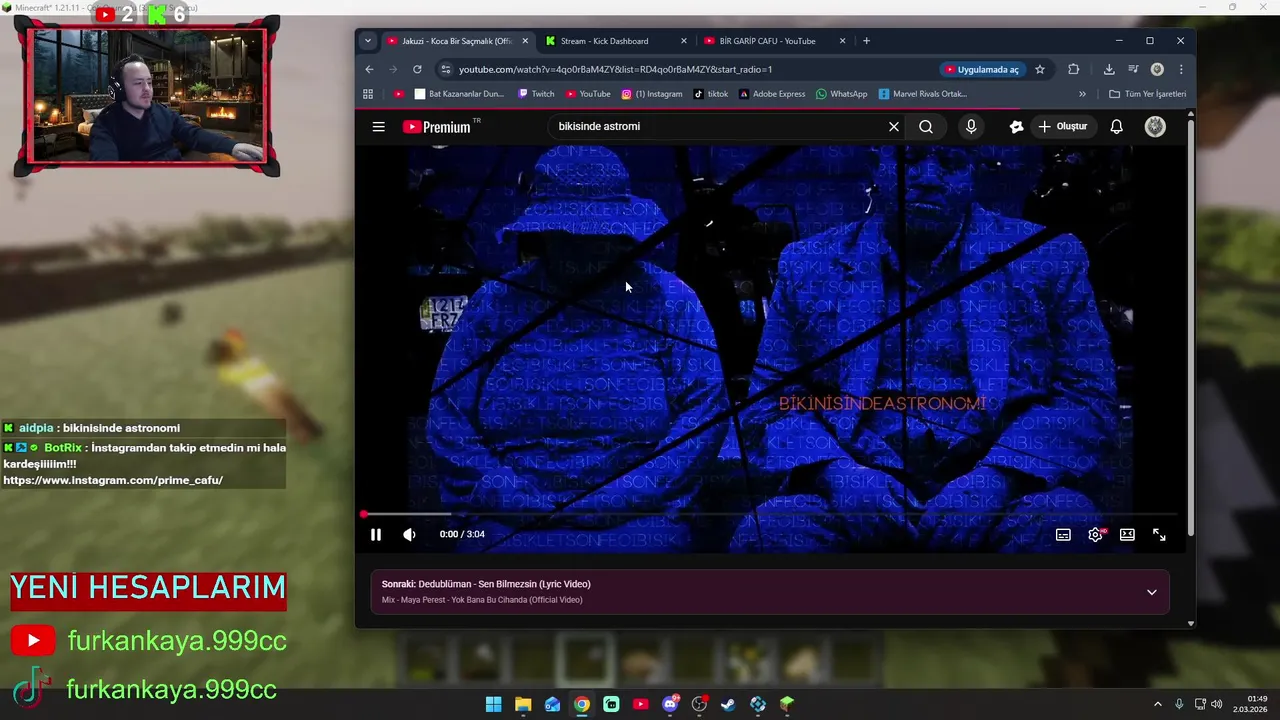The height and width of the screenshot is (720, 1280).
Task: Click the Uygulamada aç button
Action: (981, 69)
